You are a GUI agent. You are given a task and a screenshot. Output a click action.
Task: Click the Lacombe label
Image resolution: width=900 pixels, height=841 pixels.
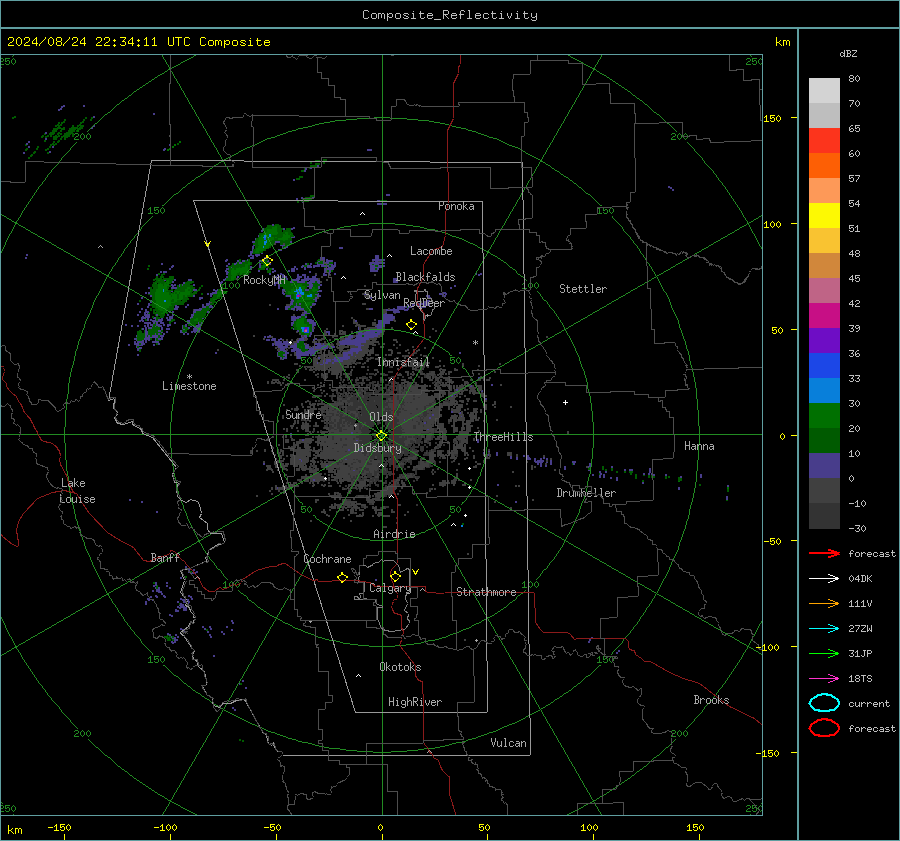coord(431,251)
